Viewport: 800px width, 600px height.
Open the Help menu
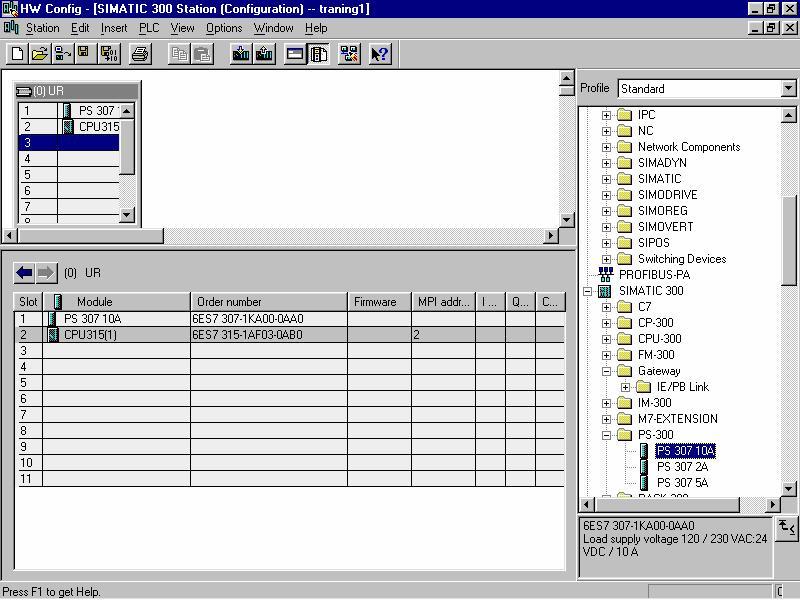click(x=316, y=28)
